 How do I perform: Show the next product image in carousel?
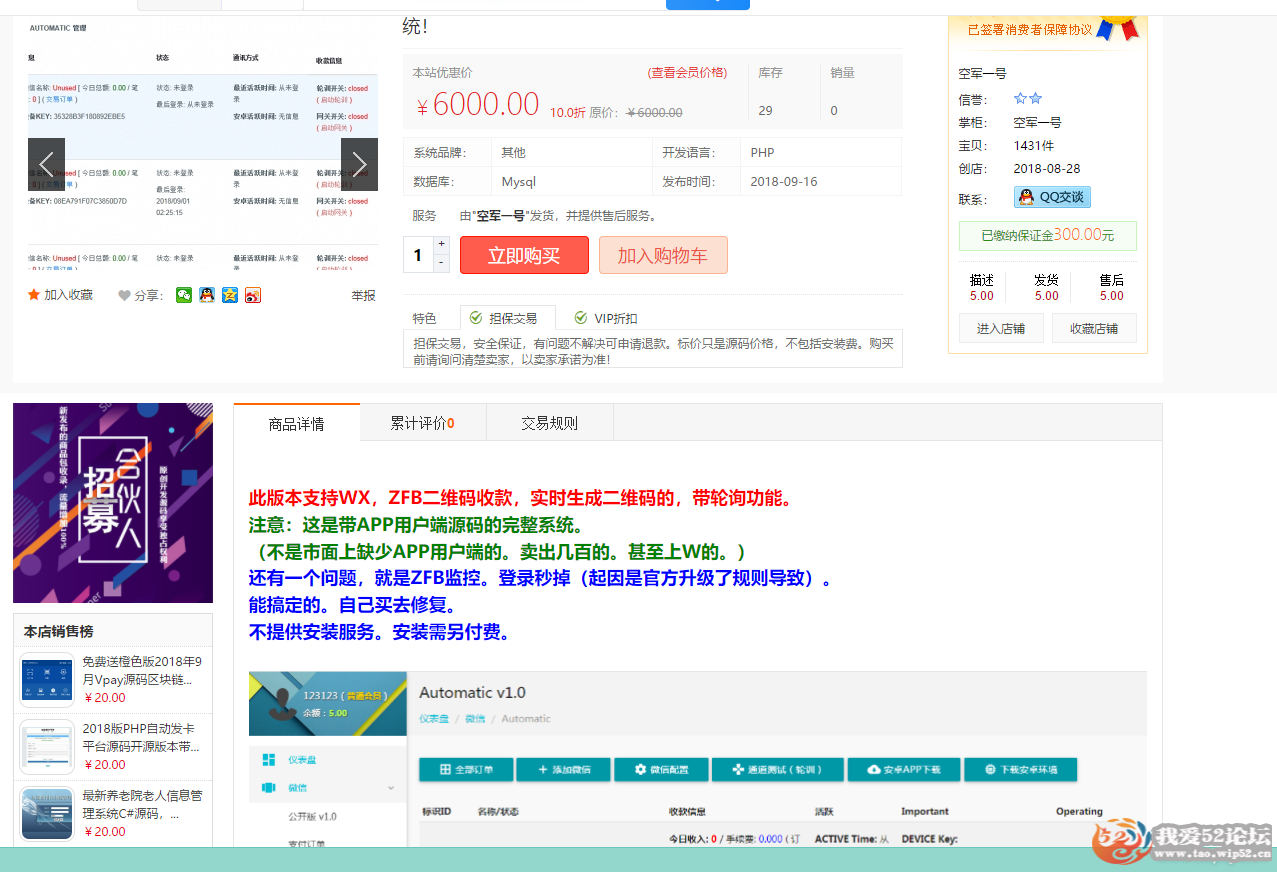coord(359,164)
